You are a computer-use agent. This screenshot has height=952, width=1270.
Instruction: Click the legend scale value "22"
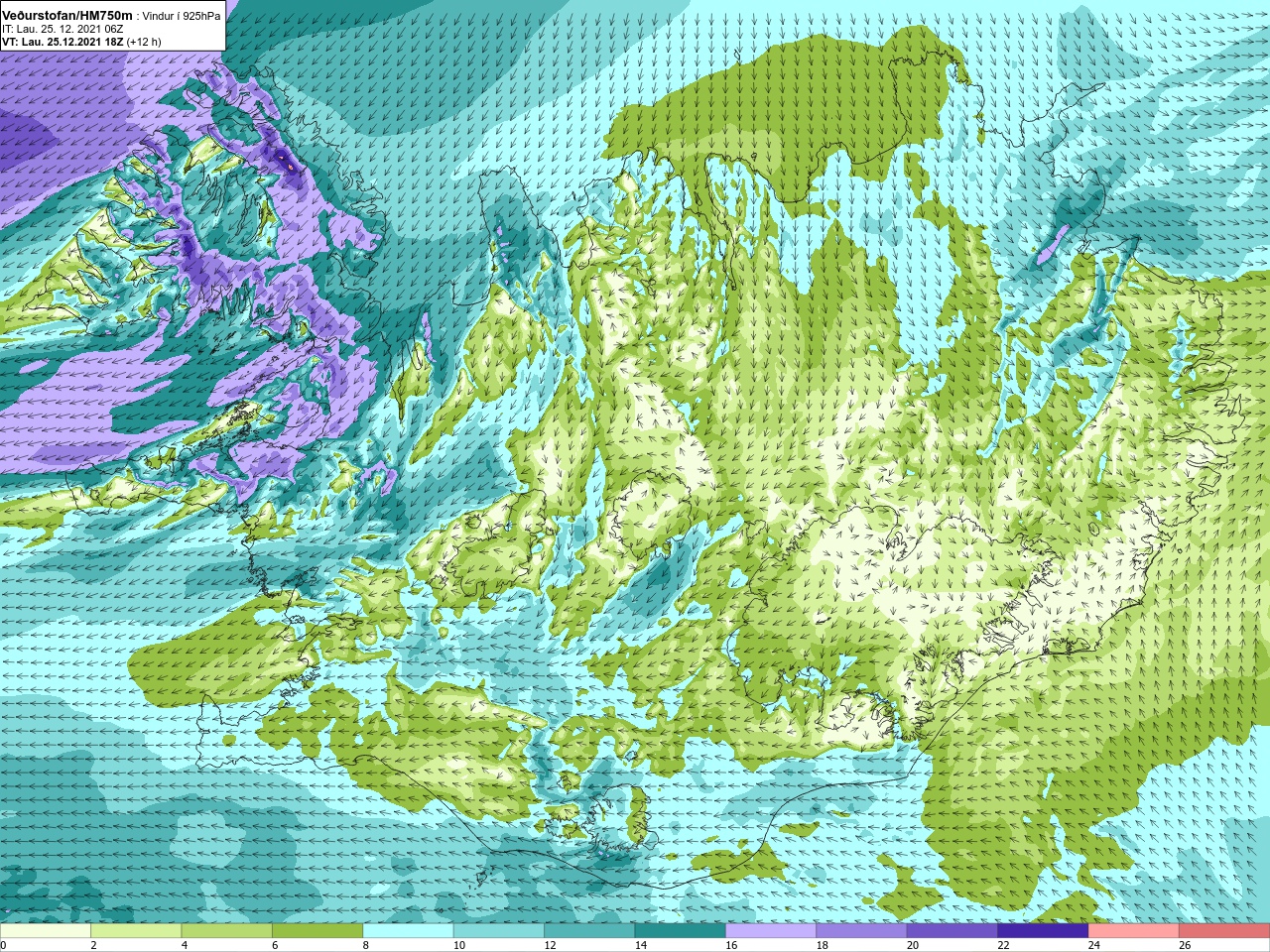1004,945
